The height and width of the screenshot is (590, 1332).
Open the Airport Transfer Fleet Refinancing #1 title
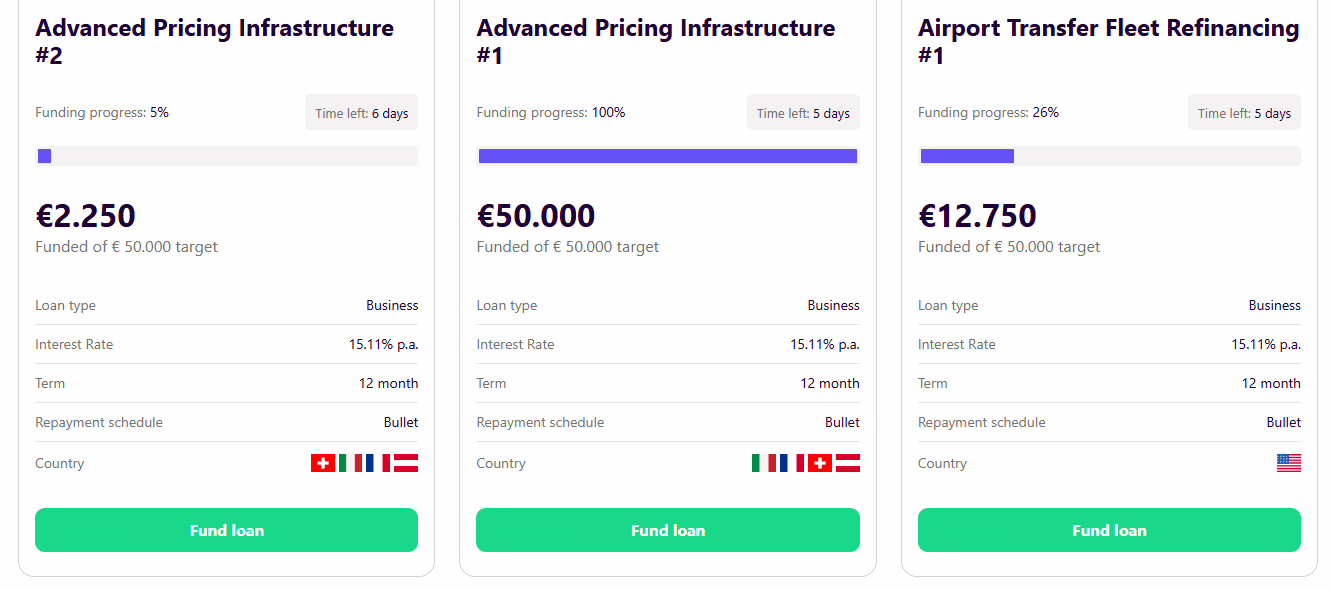[x=1108, y=41]
